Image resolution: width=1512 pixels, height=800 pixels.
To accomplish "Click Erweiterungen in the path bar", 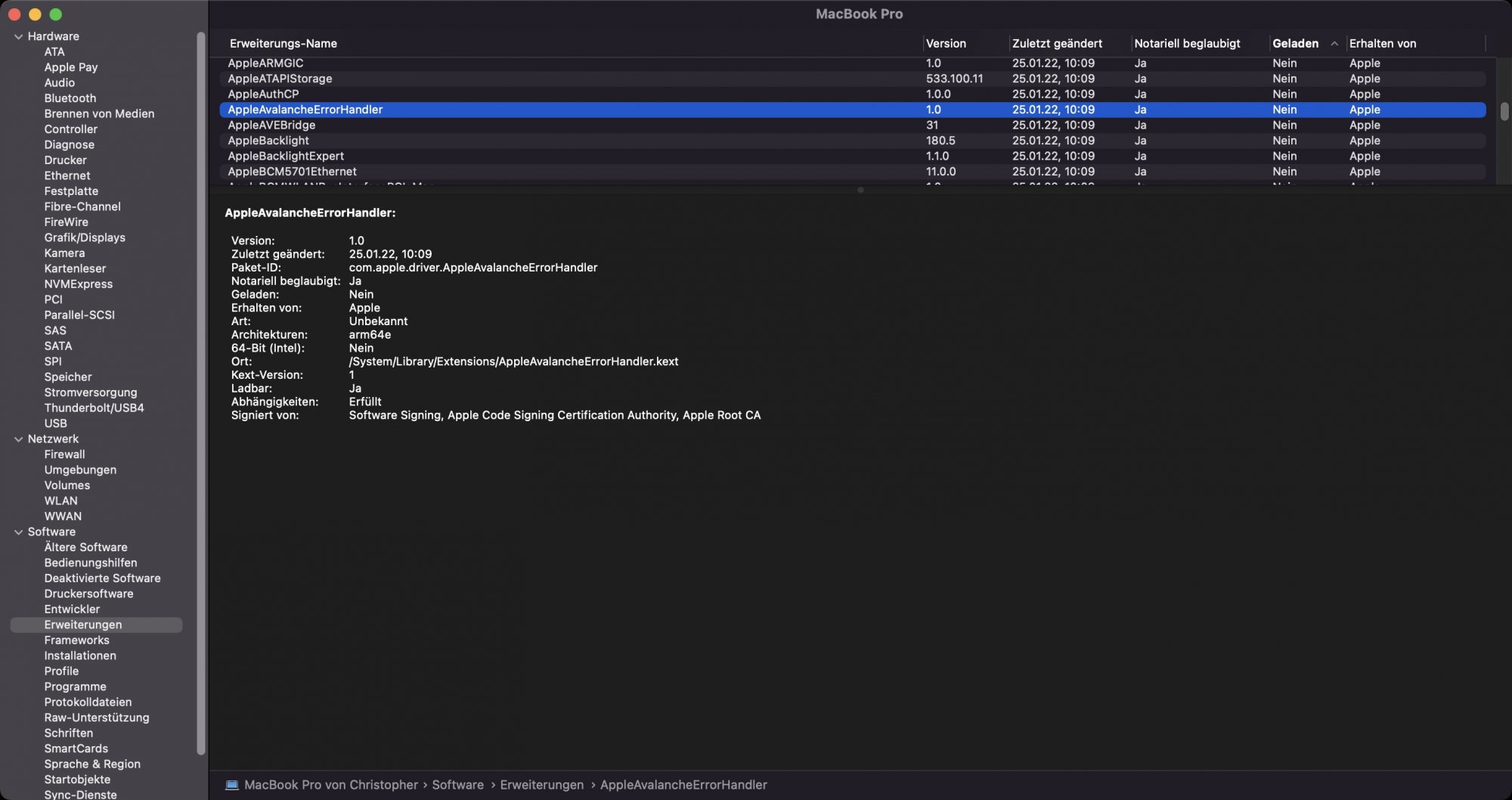I will pos(542,786).
